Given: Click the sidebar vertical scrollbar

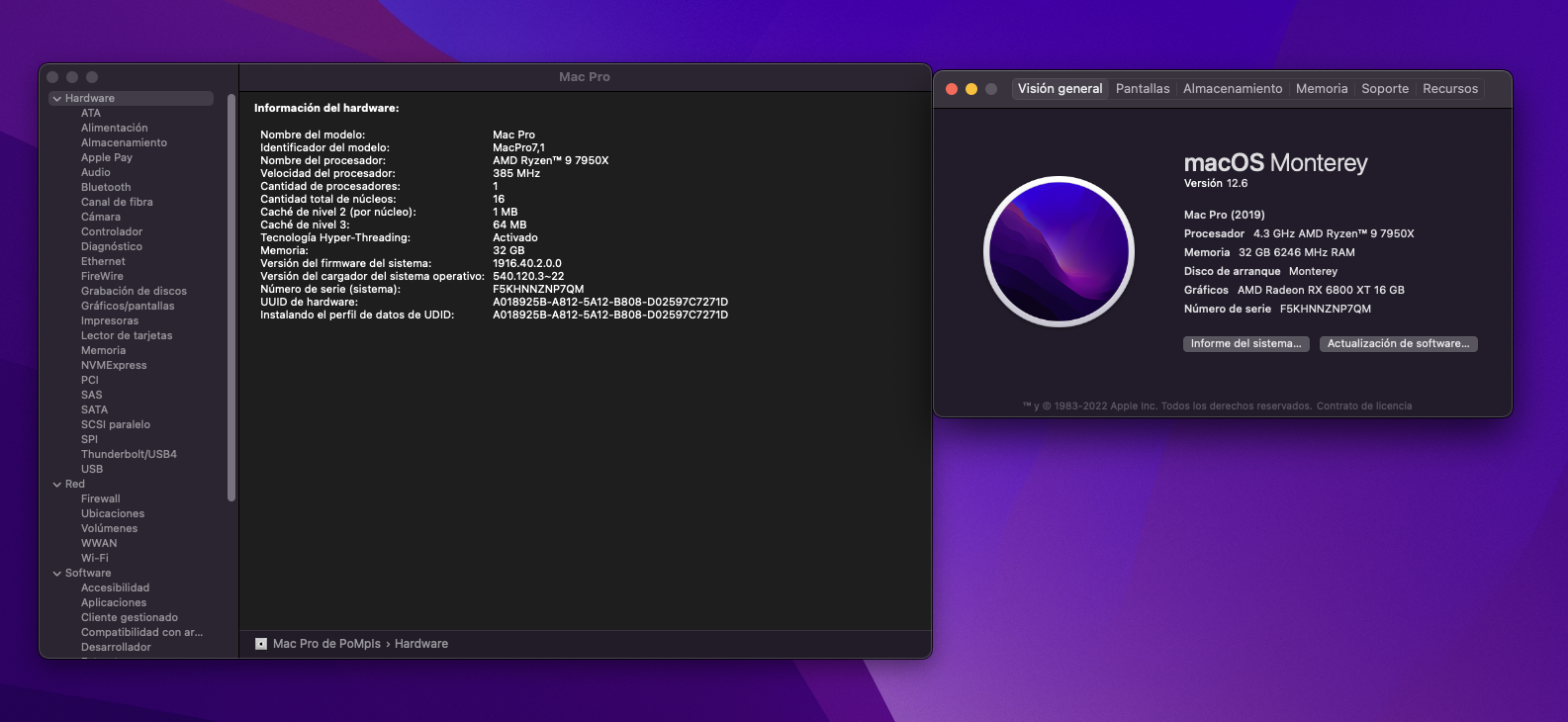Looking at the screenshot, I should [231, 297].
